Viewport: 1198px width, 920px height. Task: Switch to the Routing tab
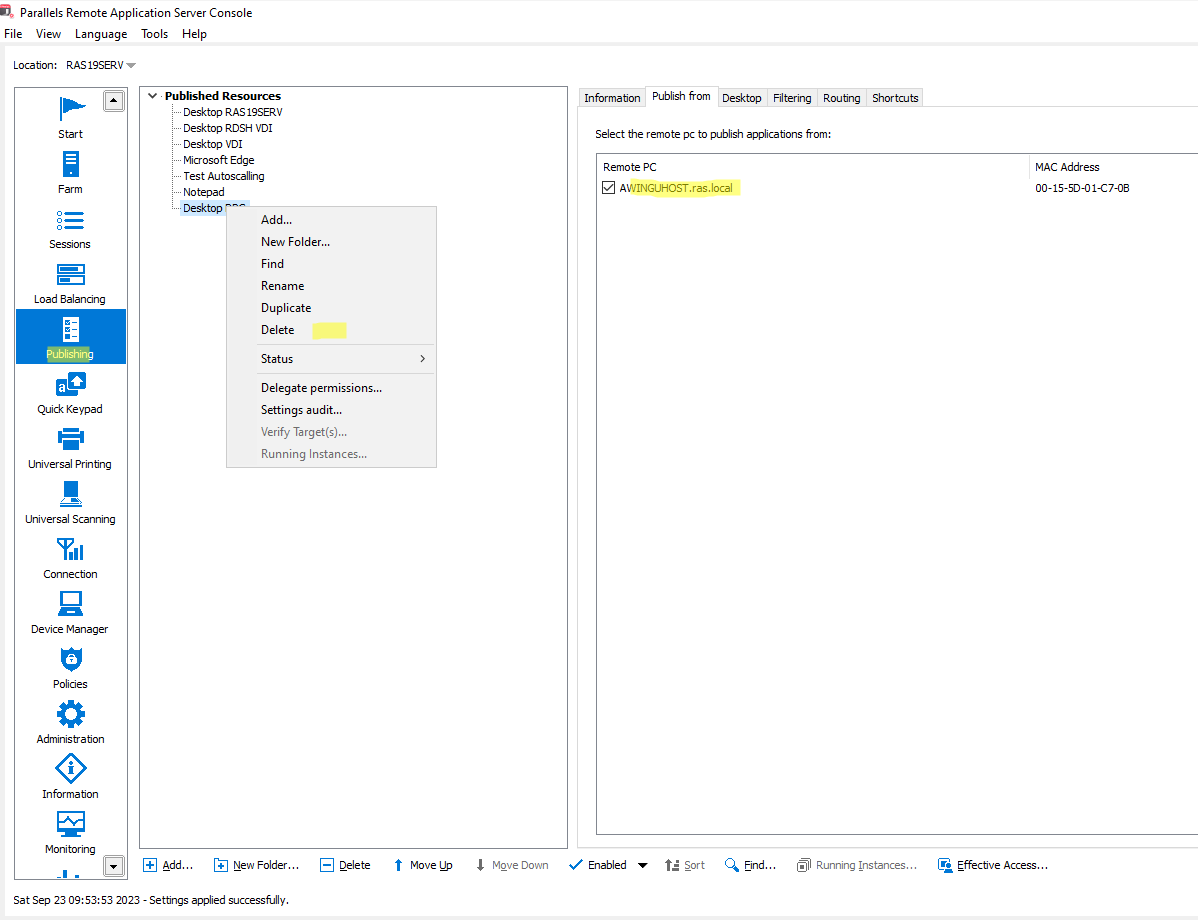coord(841,98)
